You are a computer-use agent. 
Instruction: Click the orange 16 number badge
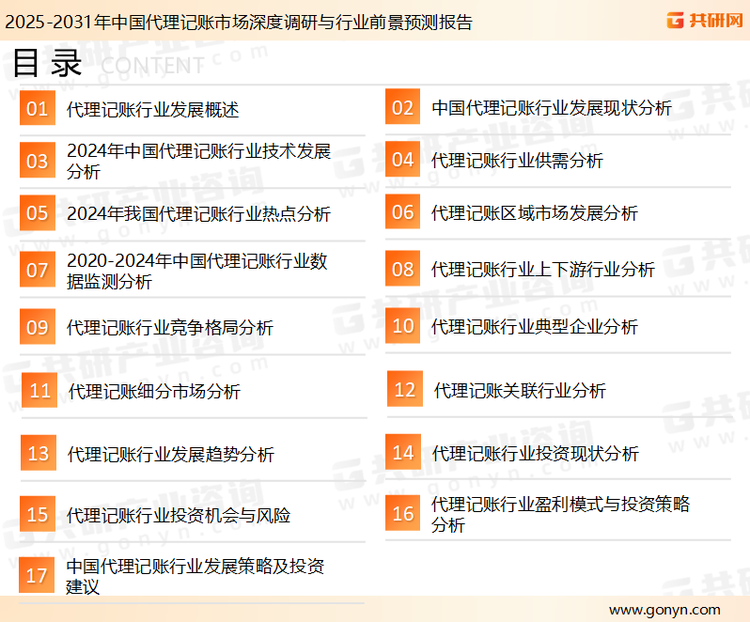[403, 513]
